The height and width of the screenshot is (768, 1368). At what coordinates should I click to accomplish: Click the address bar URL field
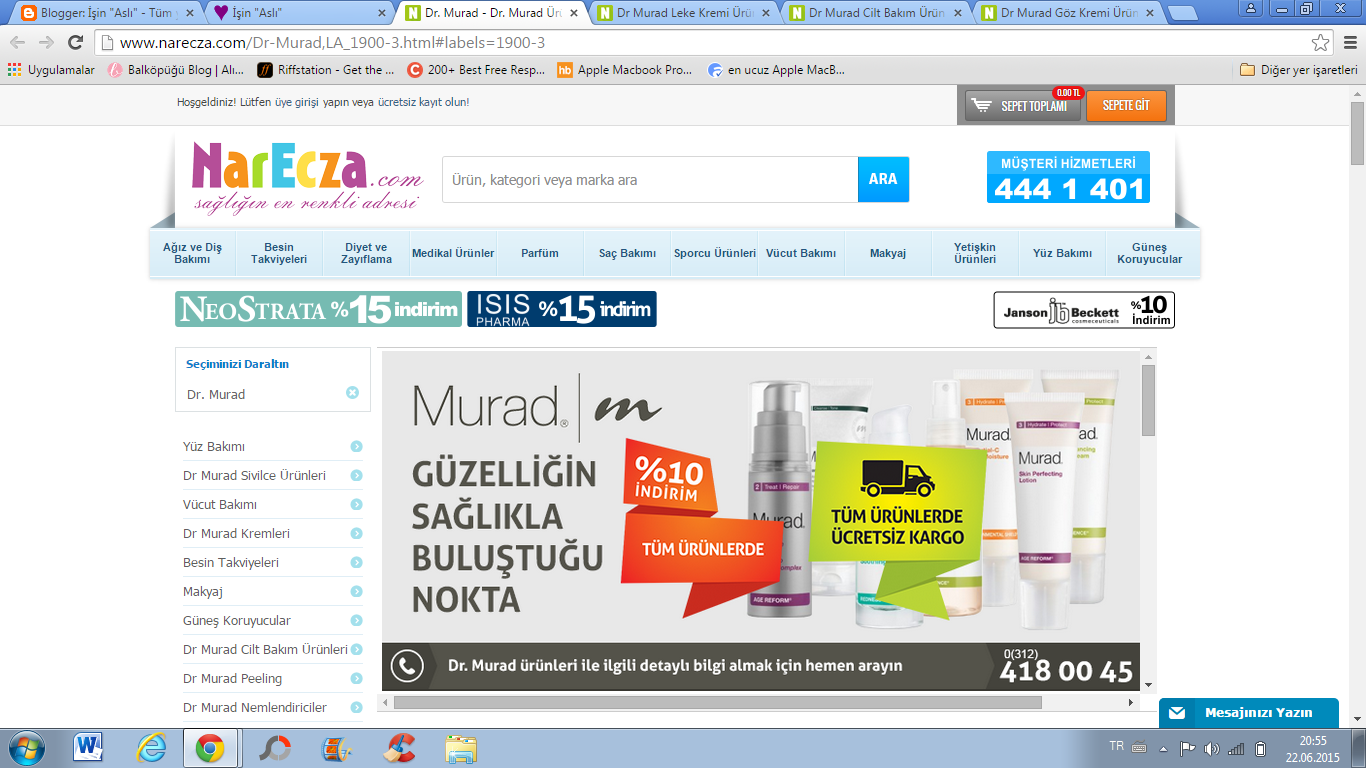(700, 43)
